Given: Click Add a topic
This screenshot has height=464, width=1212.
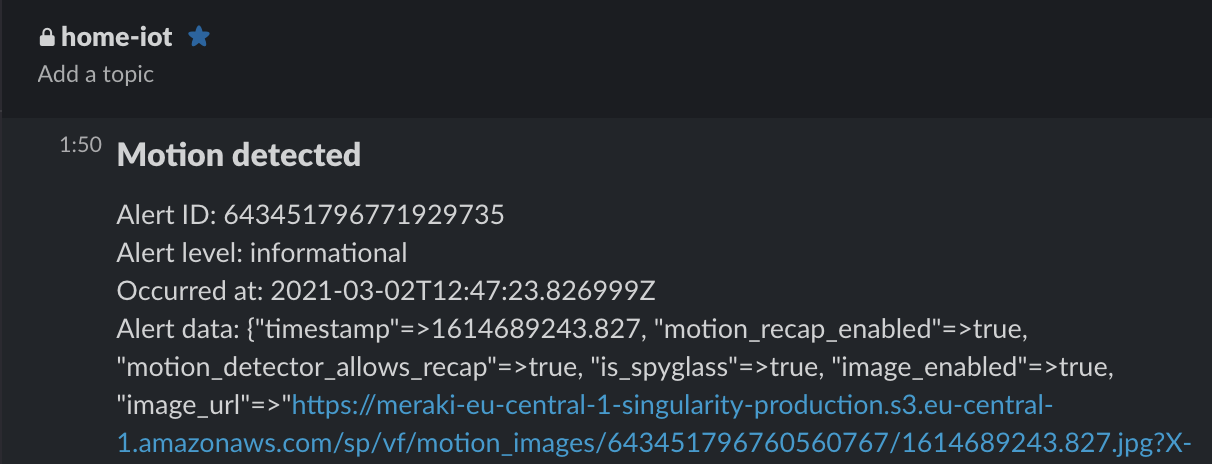Looking at the screenshot, I should click(96, 74).
